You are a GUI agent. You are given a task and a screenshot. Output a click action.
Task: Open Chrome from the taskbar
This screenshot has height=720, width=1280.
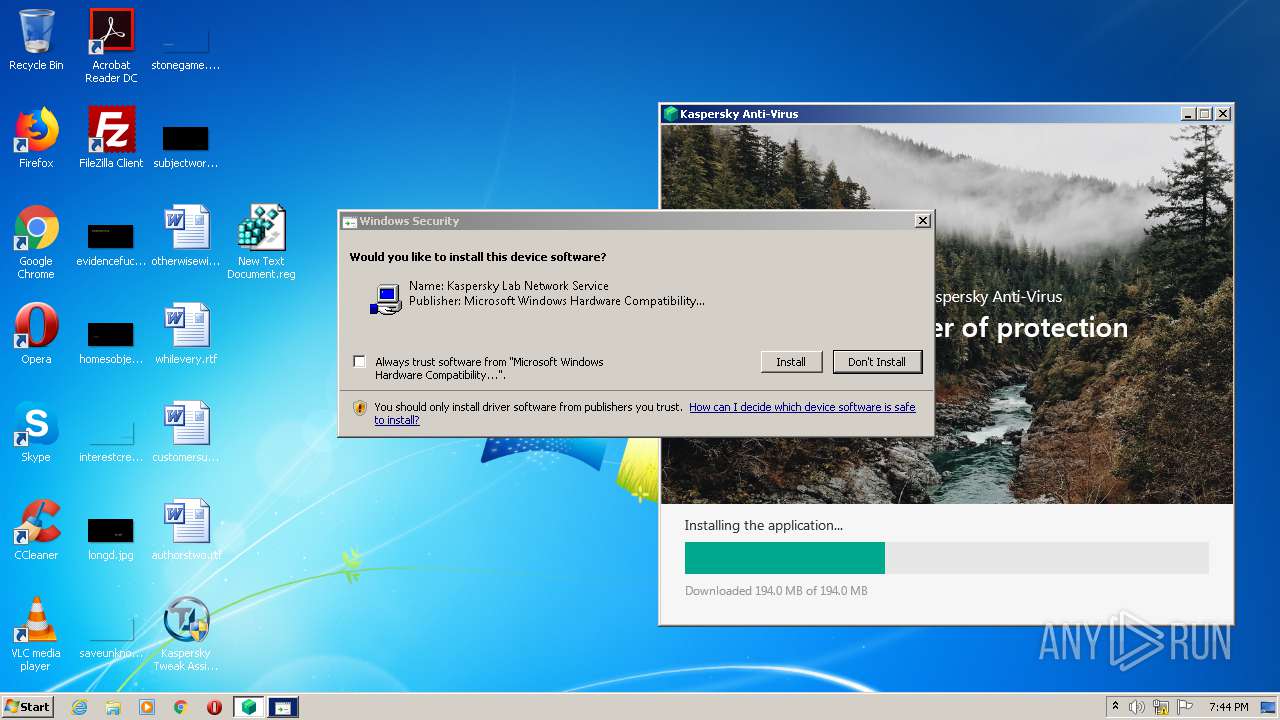tap(180, 707)
